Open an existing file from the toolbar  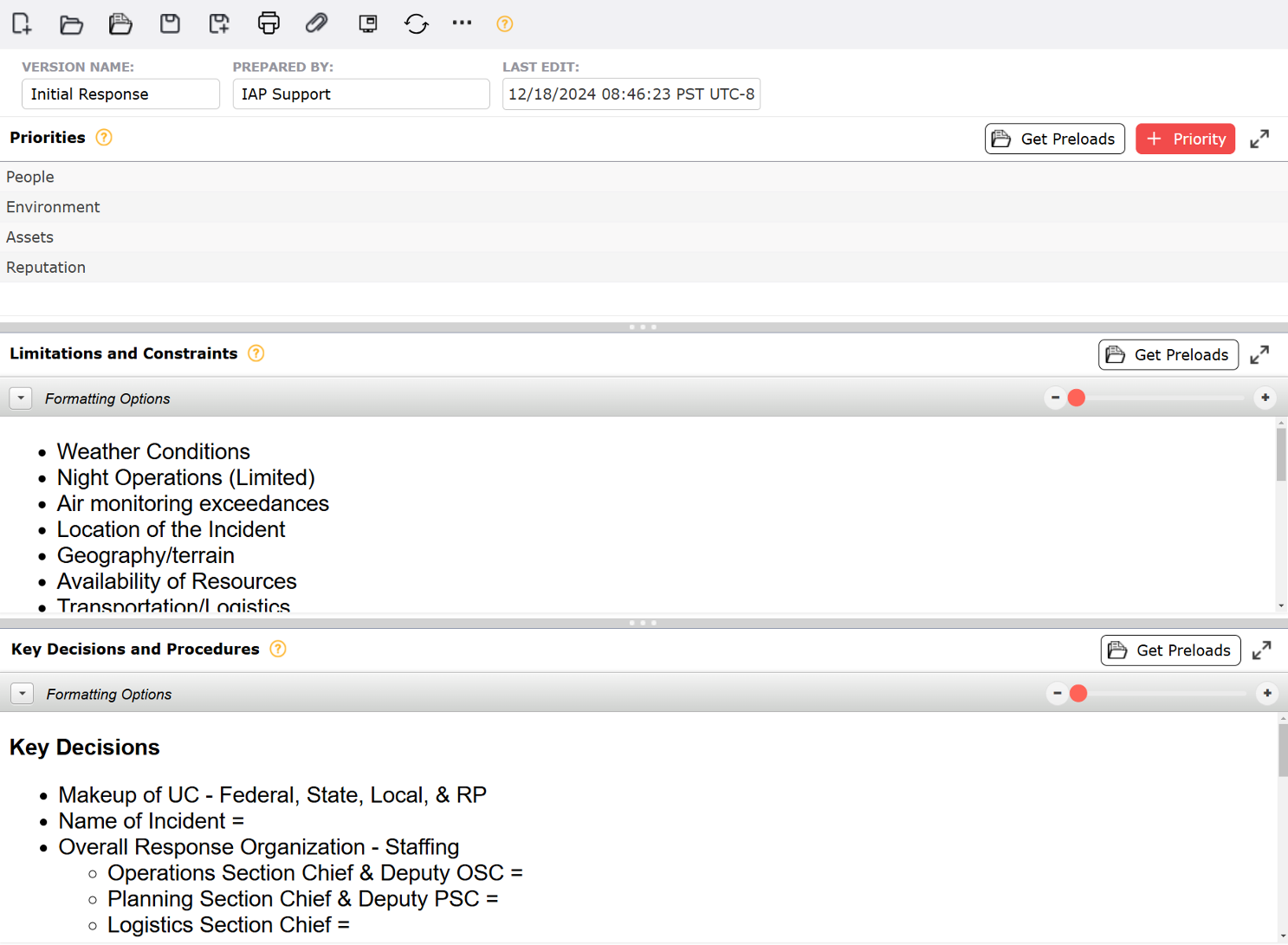click(71, 23)
